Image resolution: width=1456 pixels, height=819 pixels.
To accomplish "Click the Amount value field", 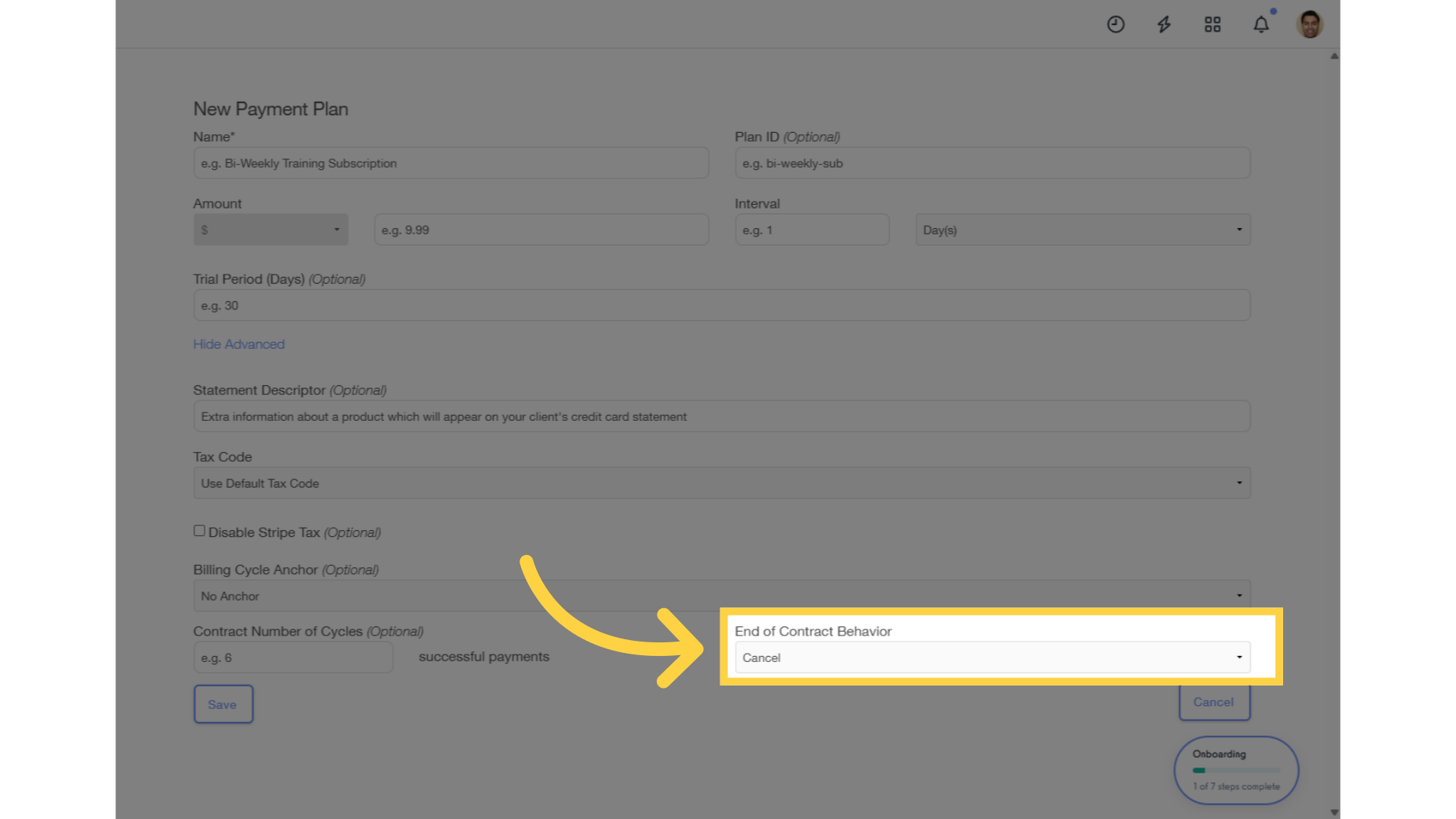I will coord(541,230).
